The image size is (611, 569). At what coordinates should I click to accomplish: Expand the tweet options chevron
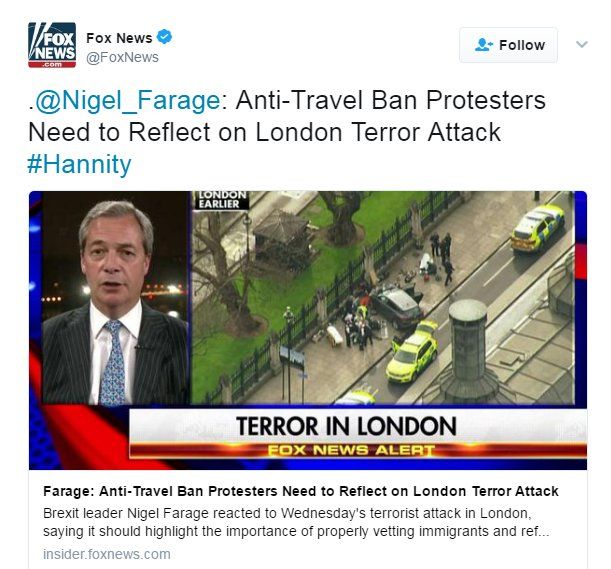[581, 44]
